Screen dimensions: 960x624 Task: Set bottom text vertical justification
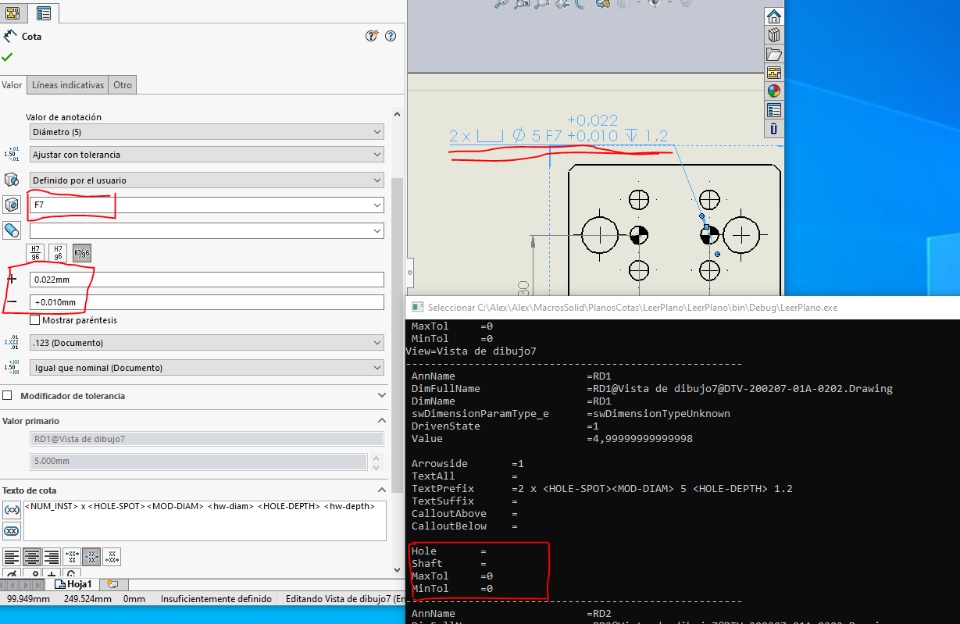coord(111,556)
